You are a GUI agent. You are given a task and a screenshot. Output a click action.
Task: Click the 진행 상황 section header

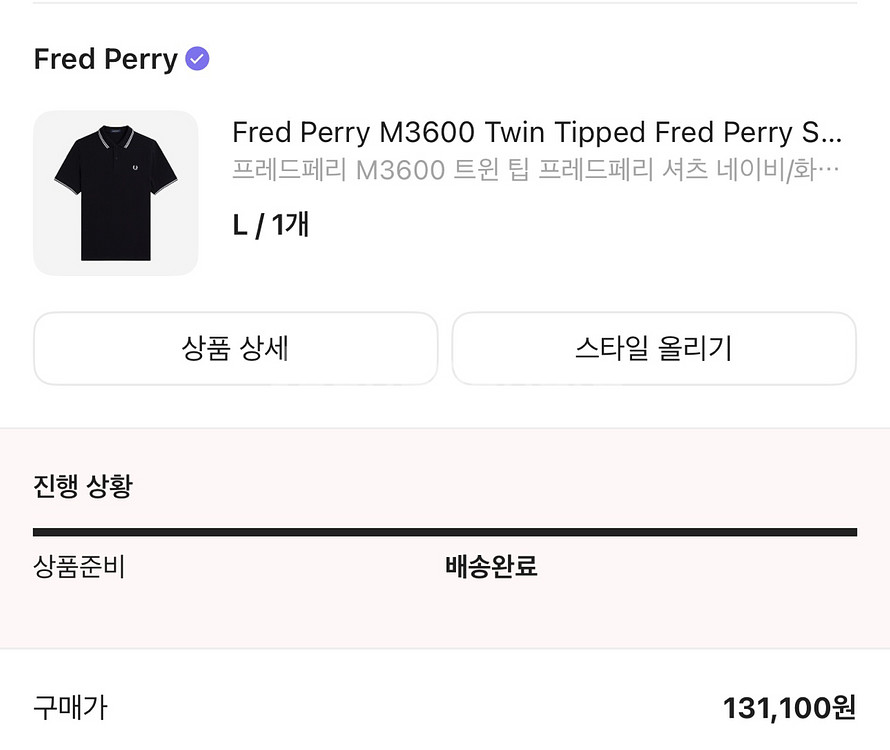[80, 486]
